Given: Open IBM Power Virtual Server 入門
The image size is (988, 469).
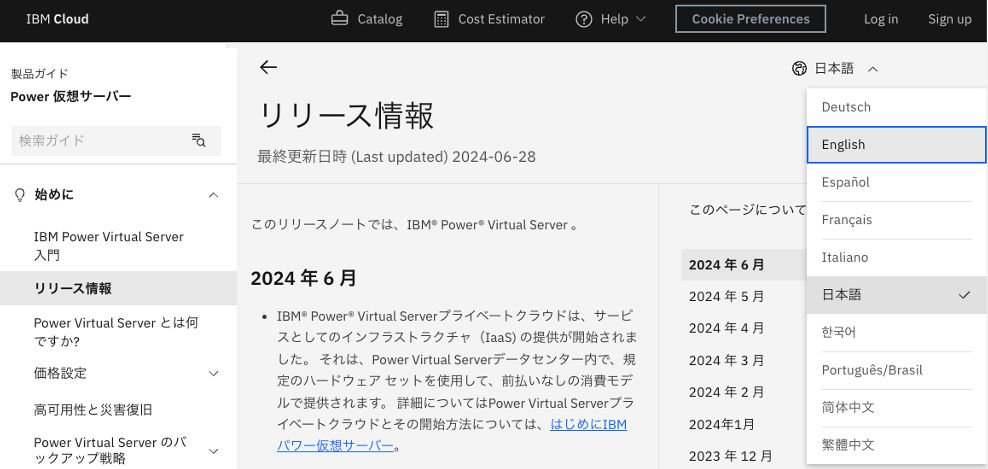Looking at the screenshot, I should pos(109,246).
